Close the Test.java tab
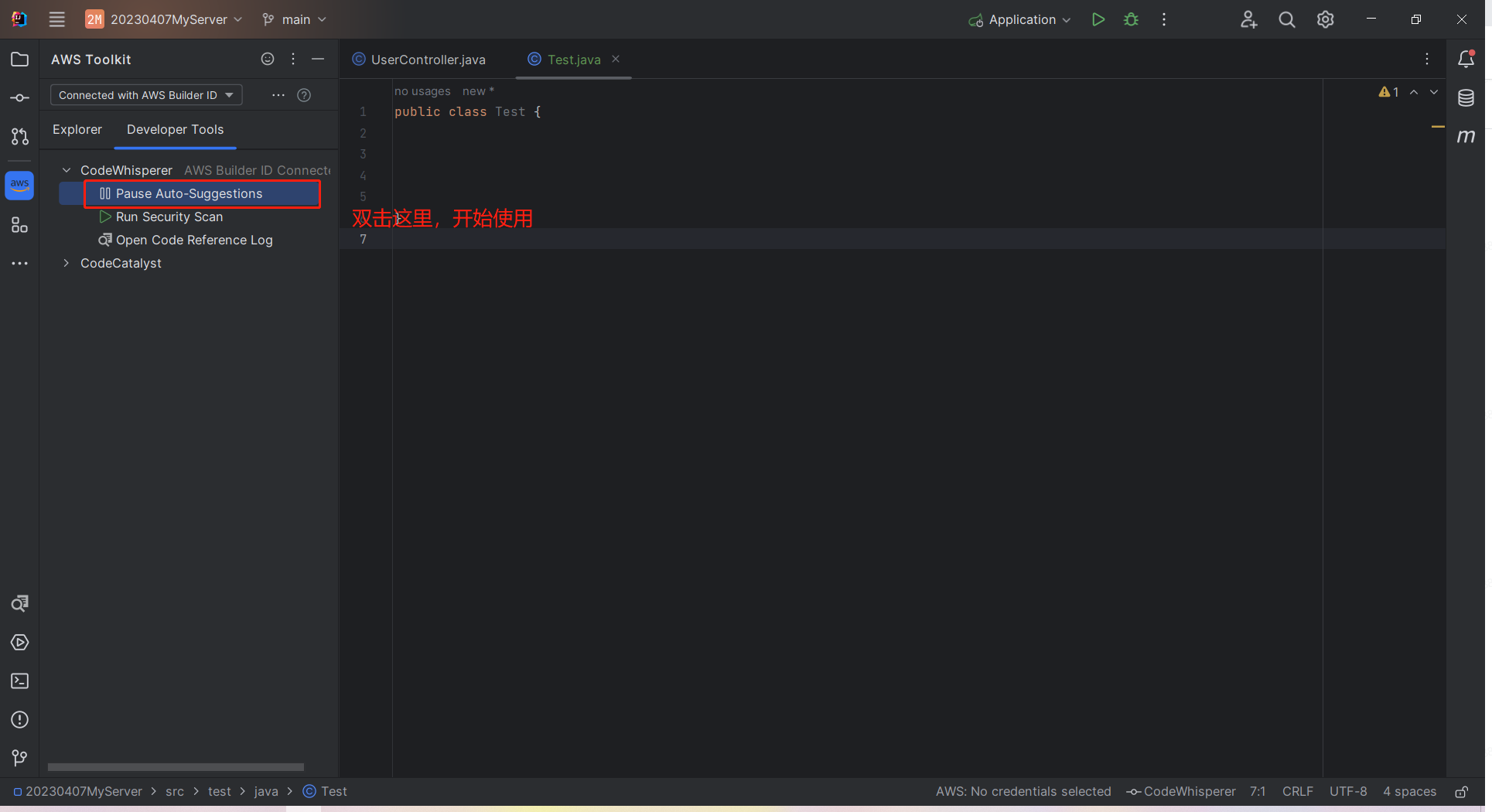Viewport: 1492px width, 812px height. tap(616, 59)
